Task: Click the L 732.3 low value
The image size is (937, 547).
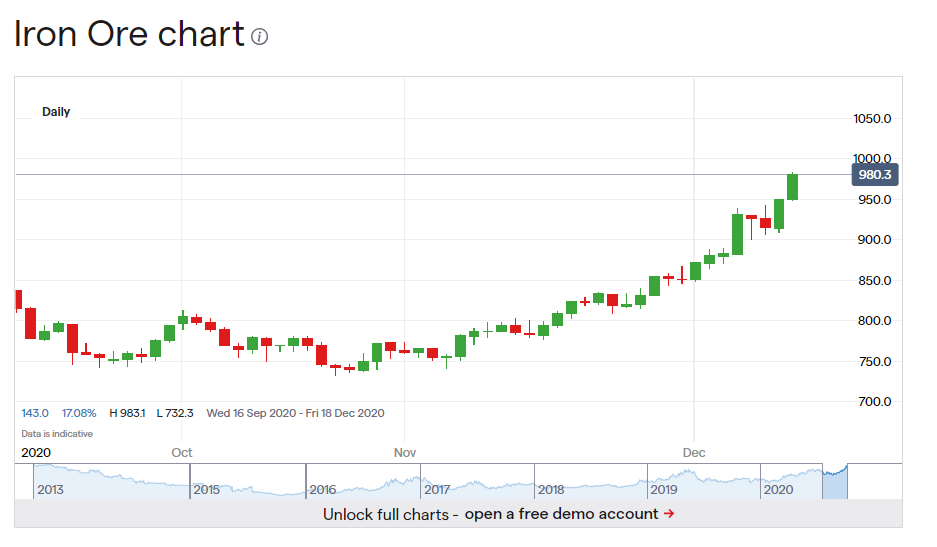Action: (175, 413)
